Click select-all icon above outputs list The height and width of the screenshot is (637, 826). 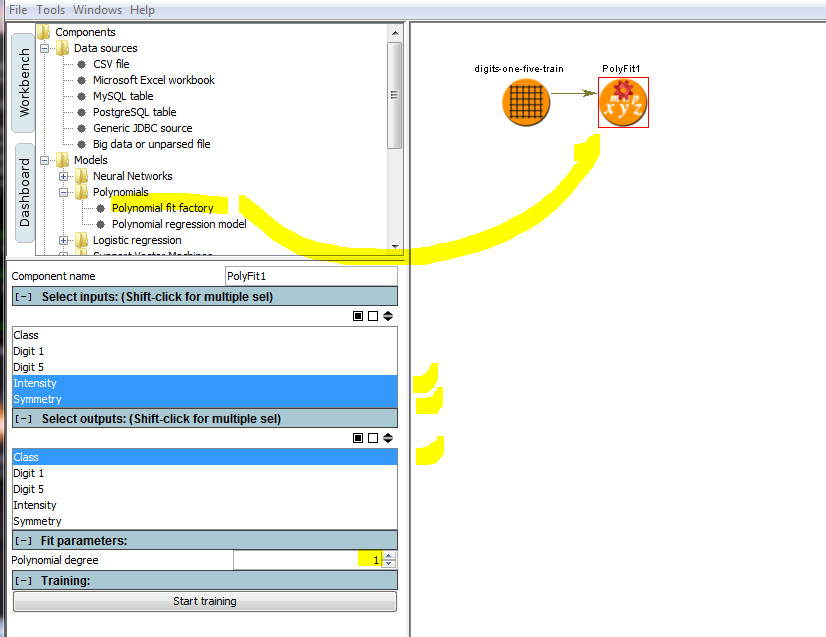pyautogui.click(x=358, y=438)
